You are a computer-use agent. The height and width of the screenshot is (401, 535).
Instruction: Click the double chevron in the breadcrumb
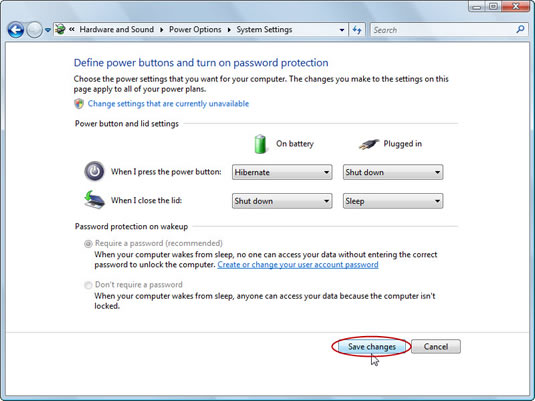click(72, 29)
